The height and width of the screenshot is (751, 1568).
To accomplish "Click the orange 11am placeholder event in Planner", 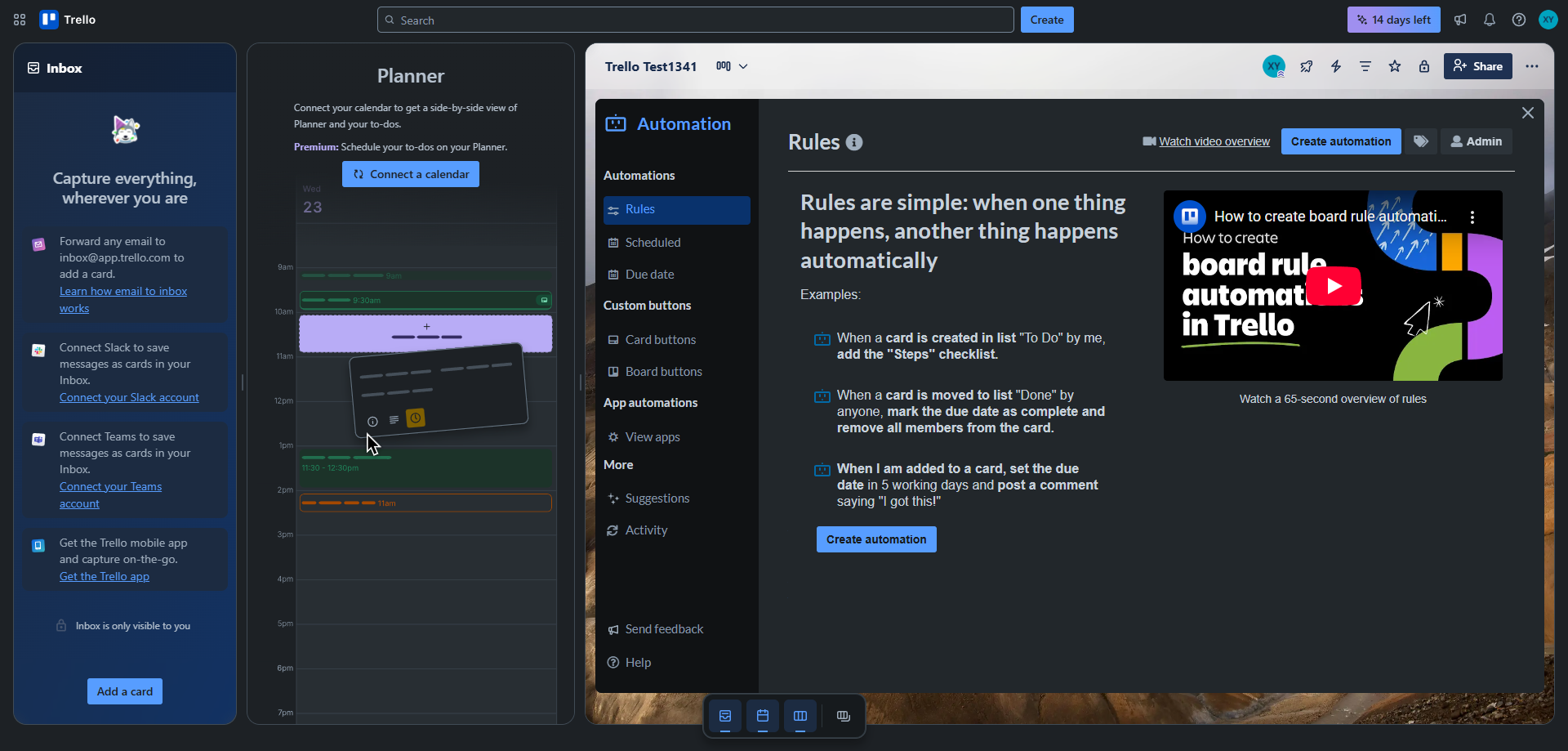I will pyautogui.click(x=425, y=503).
